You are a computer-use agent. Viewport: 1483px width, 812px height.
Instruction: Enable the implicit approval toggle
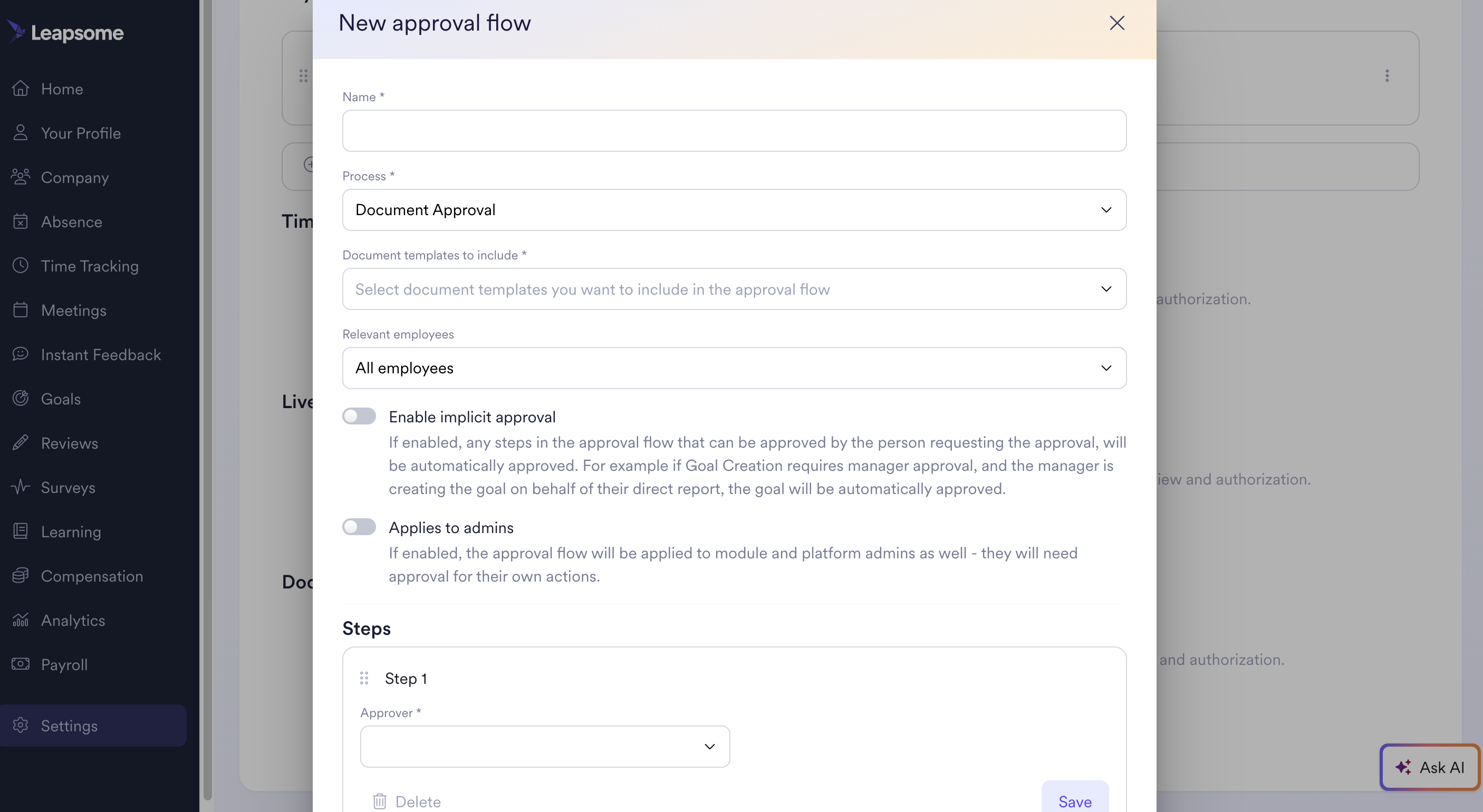click(359, 416)
